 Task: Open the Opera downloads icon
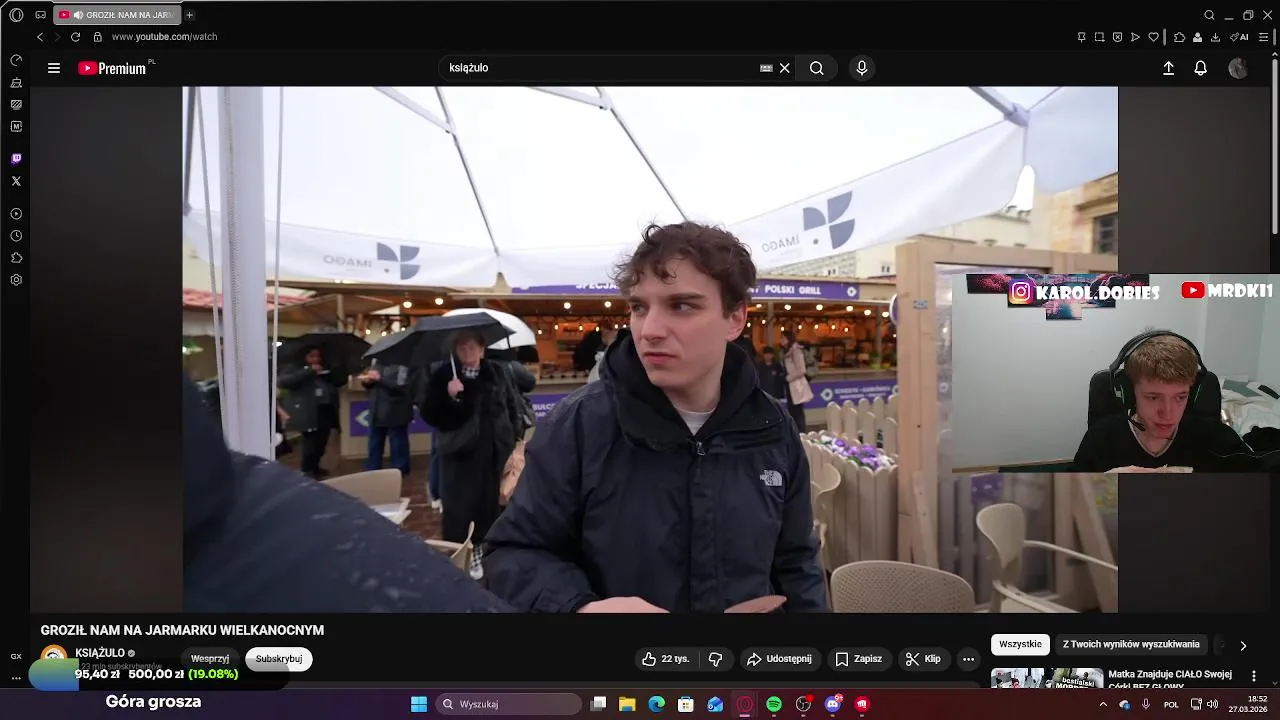pos(1215,37)
